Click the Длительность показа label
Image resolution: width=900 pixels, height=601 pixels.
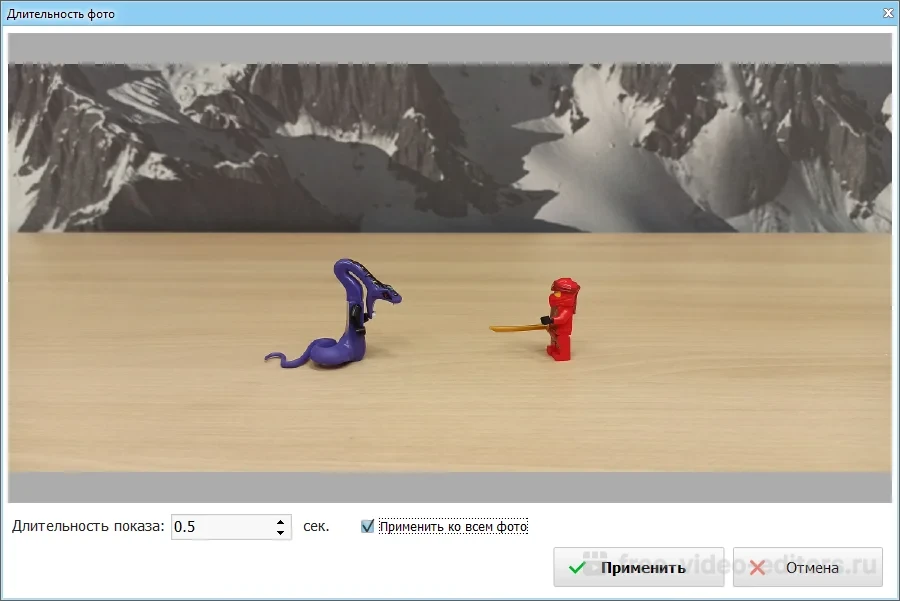click(88, 526)
